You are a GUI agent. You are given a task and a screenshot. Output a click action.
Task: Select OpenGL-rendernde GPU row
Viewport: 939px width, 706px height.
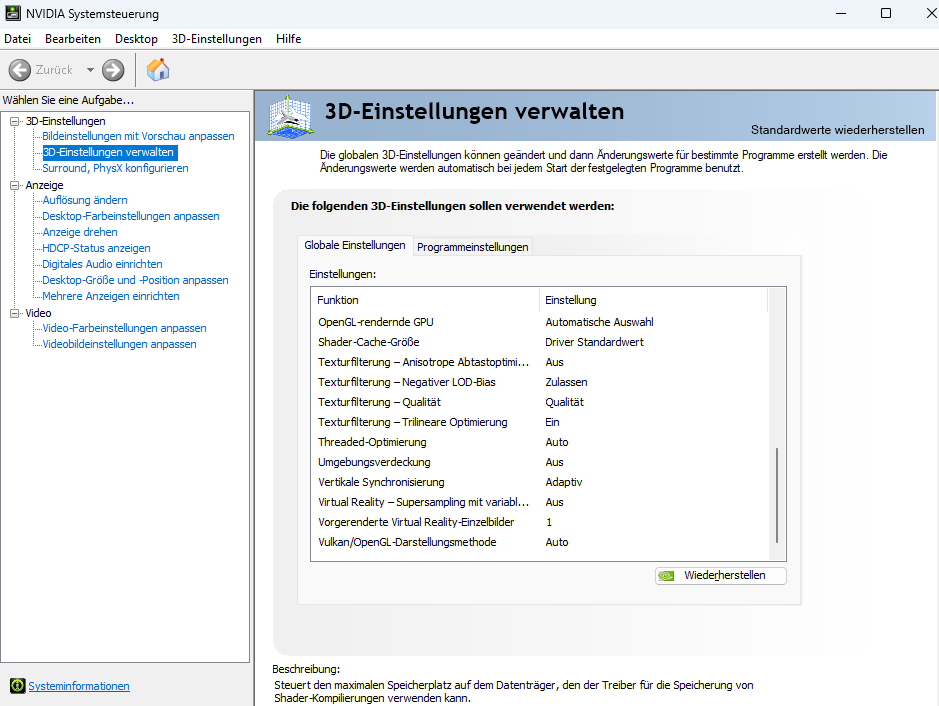point(539,322)
